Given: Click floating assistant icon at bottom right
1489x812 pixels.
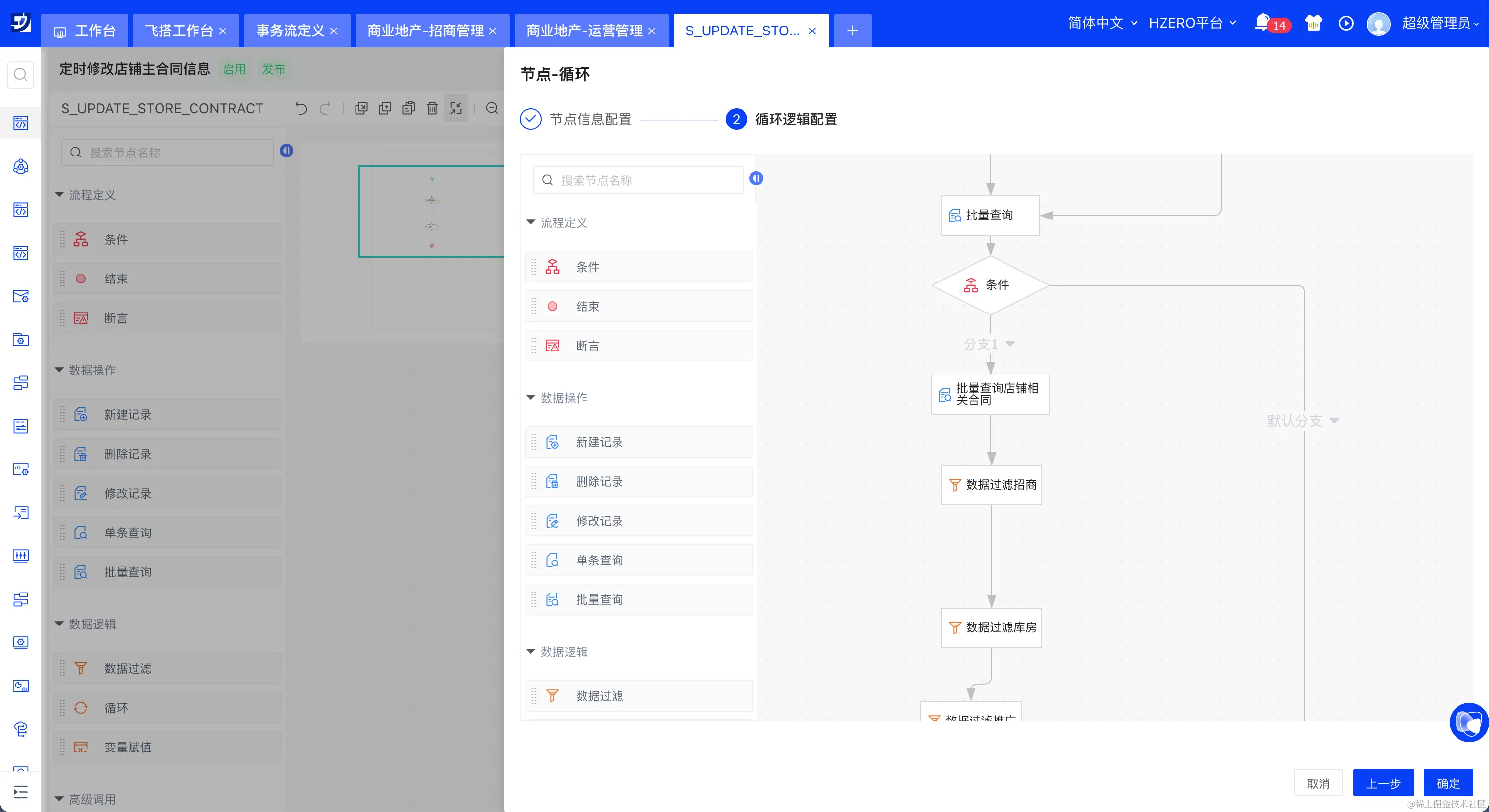Looking at the screenshot, I should tap(1468, 721).
